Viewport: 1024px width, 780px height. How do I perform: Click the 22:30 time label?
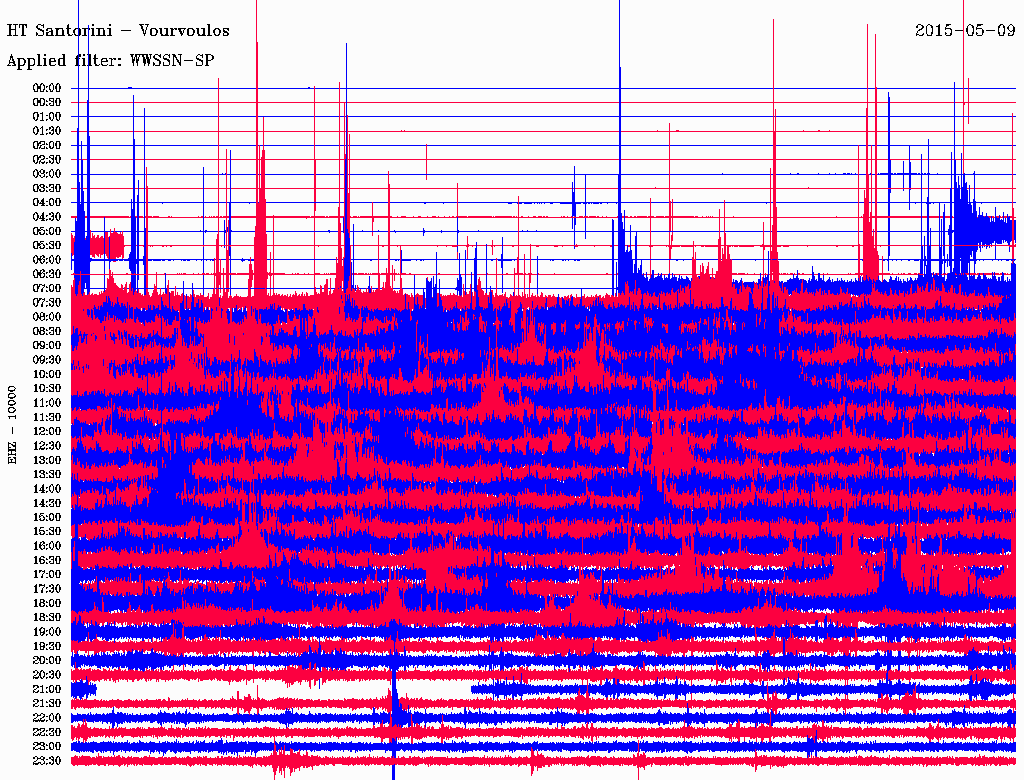click(47, 732)
